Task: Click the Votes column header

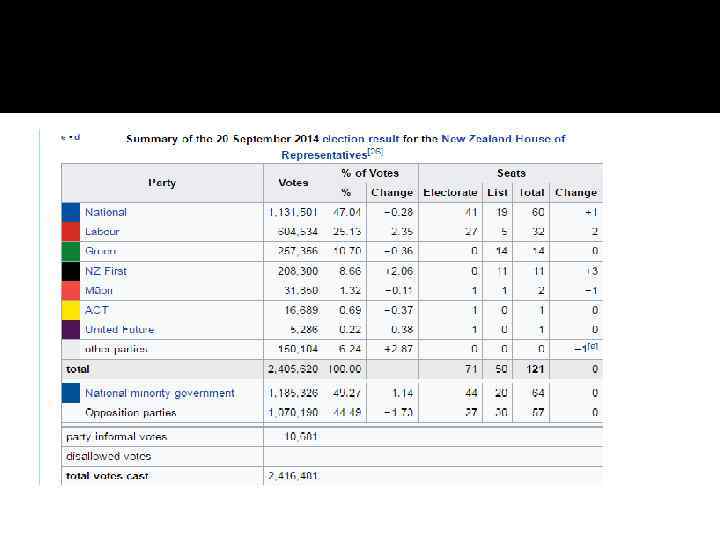Action: point(293,183)
